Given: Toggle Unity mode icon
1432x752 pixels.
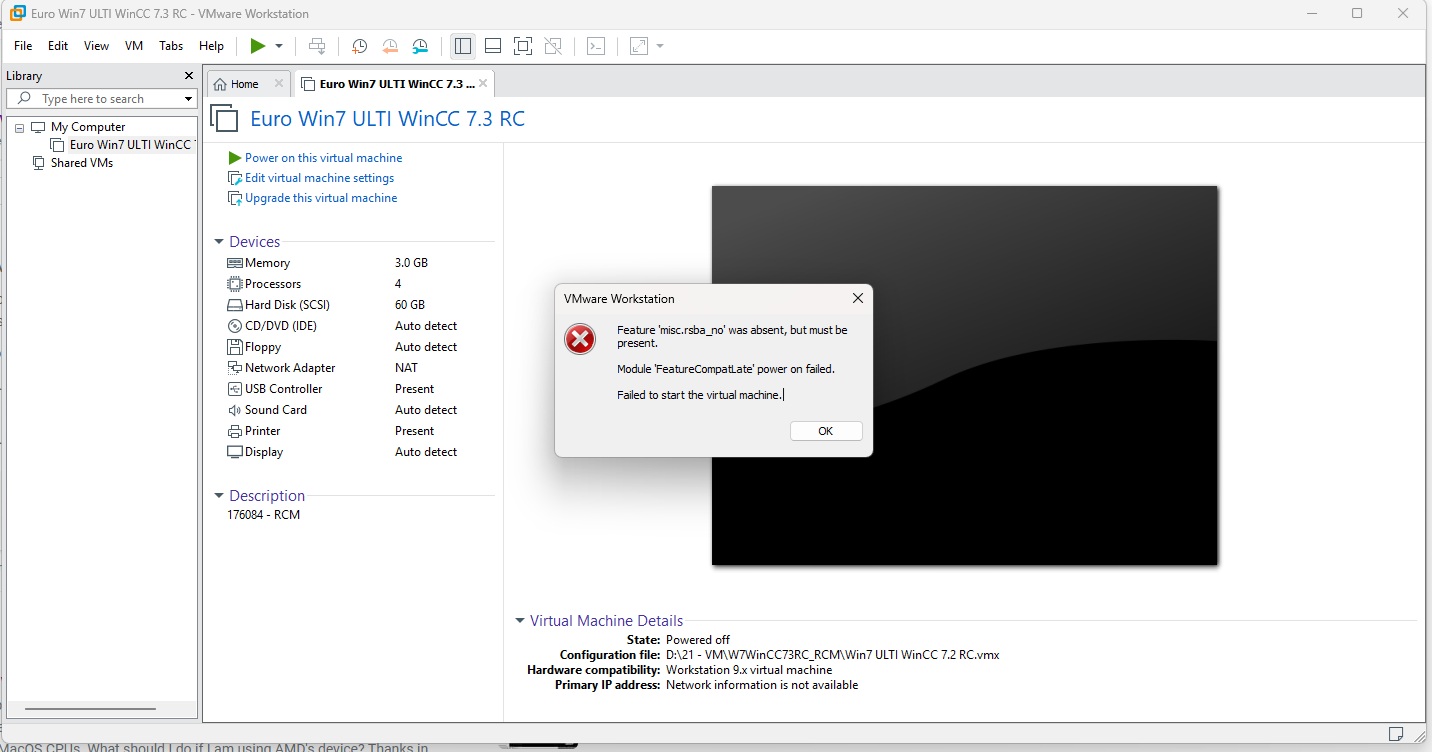Looking at the screenshot, I should [x=553, y=46].
